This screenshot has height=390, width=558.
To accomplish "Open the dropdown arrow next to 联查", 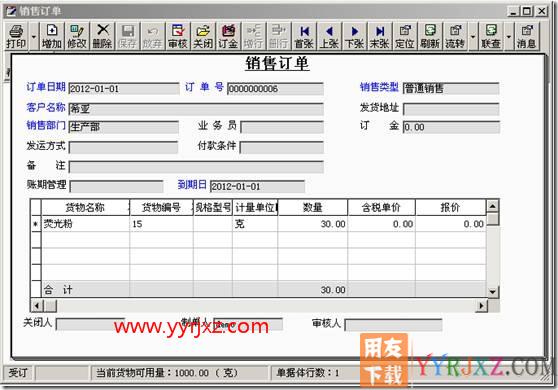I will pos(509,36).
